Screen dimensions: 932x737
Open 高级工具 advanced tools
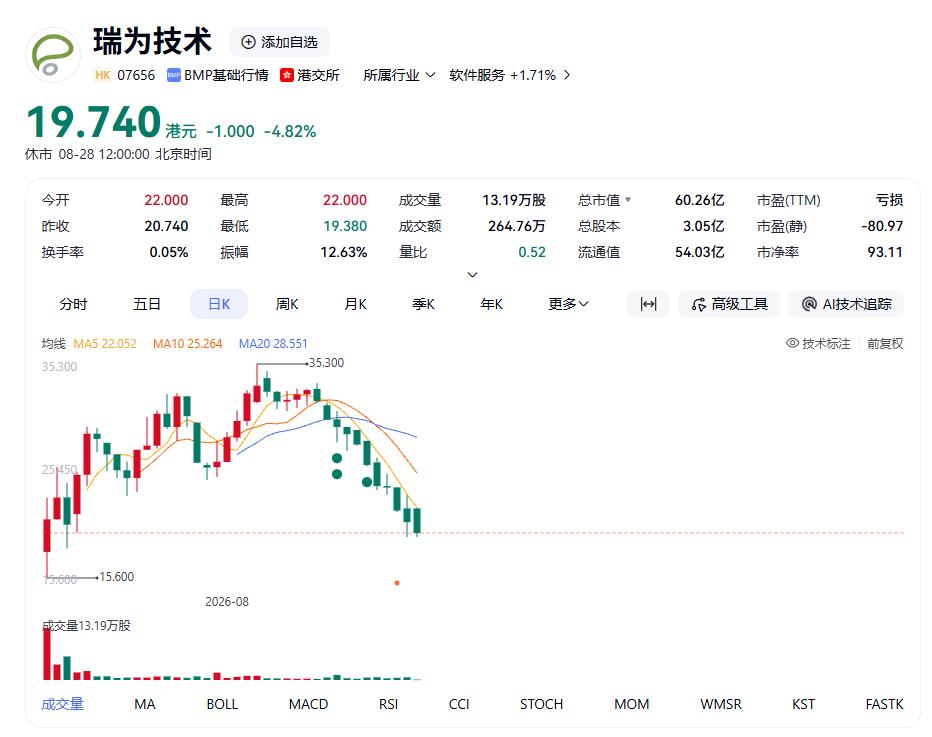coord(729,304)
